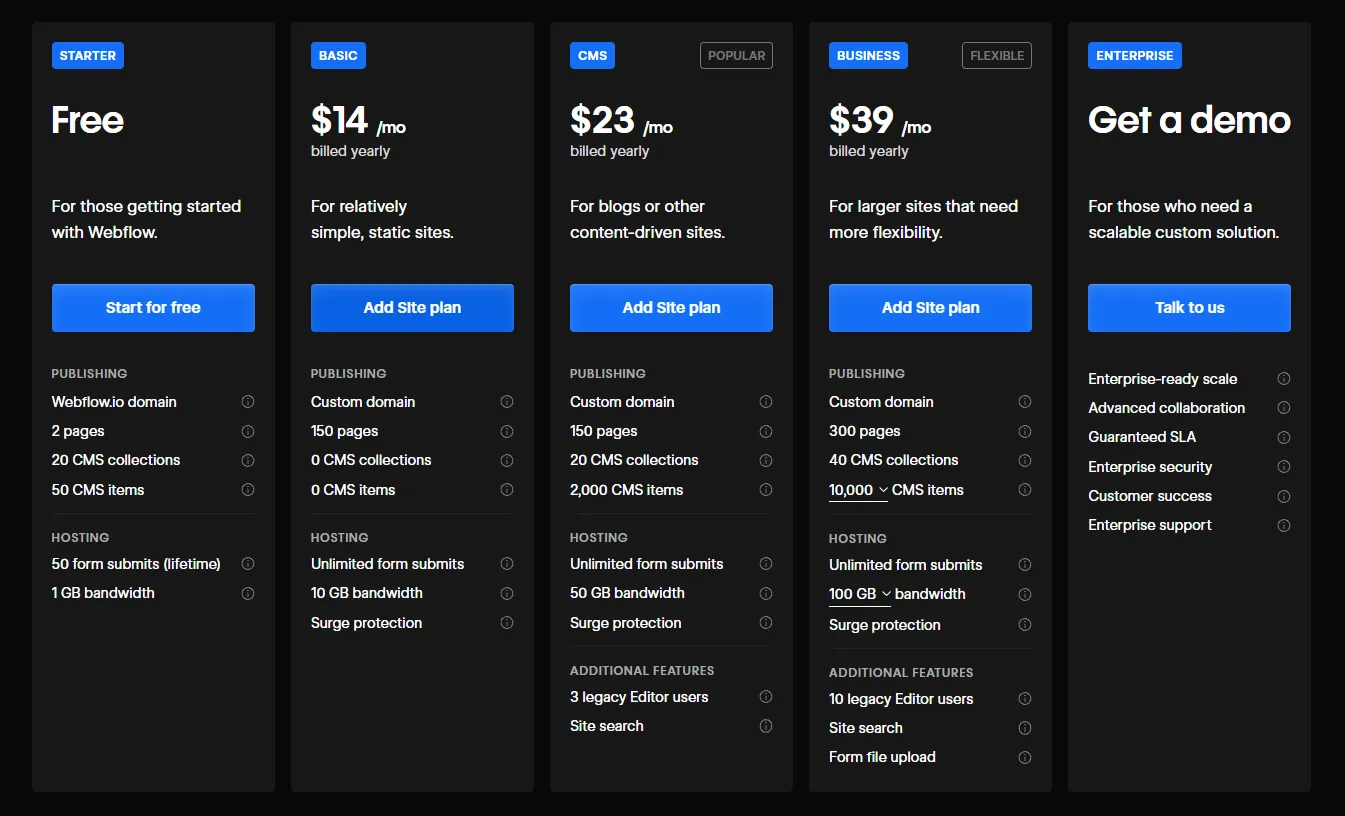
Task: Show info for 40 CMS collections
Action: pyautogui.click(x=1025, y=460)
